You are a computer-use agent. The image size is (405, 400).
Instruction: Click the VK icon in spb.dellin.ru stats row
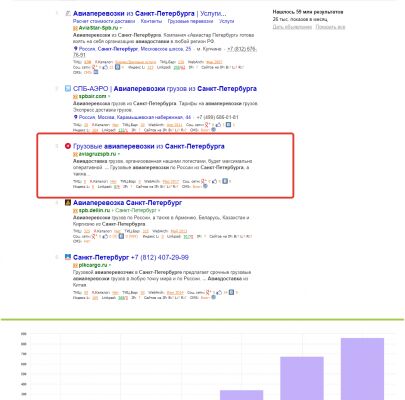(x=121, y=236)
